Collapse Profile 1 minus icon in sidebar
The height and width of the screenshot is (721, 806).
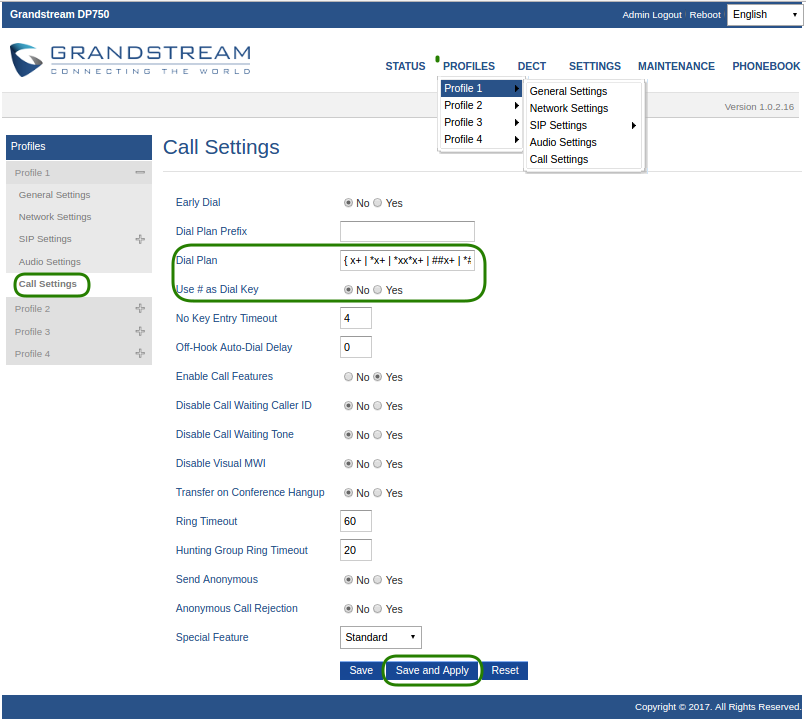[140, 173]
